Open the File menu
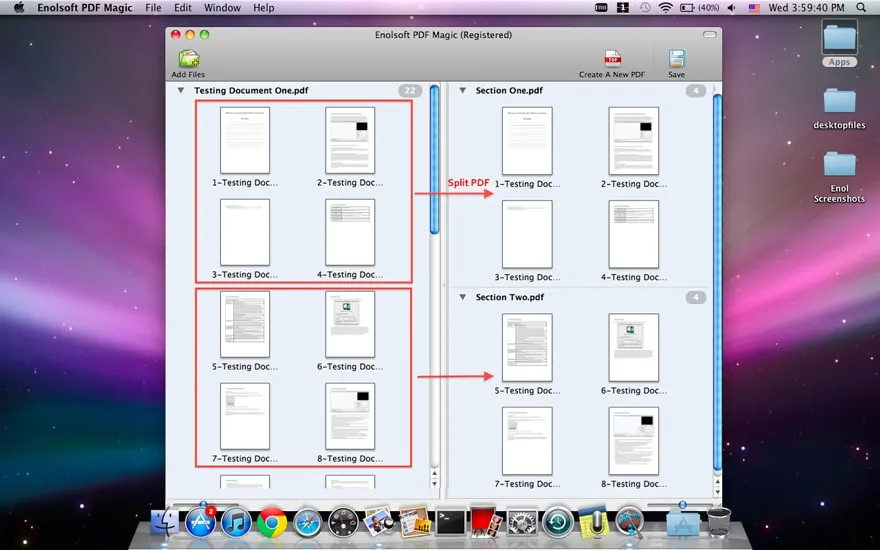Image resolution: width=880 pixels, height=550 pixels. coord(153,8)
